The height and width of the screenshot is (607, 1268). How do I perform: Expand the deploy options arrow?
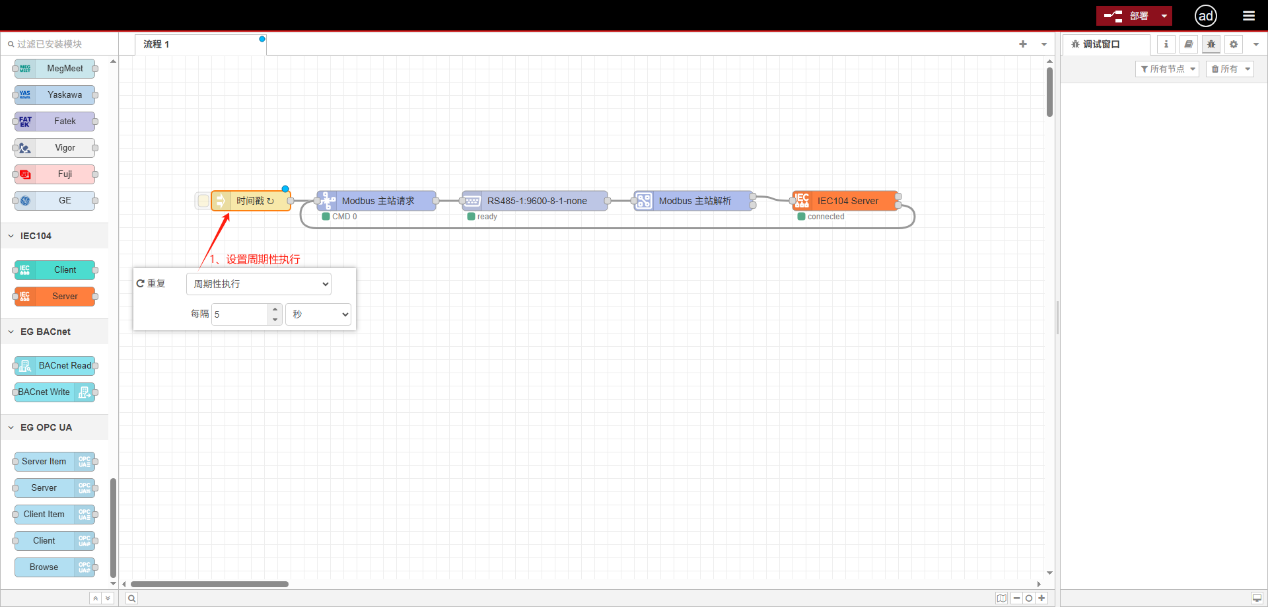1165,16
